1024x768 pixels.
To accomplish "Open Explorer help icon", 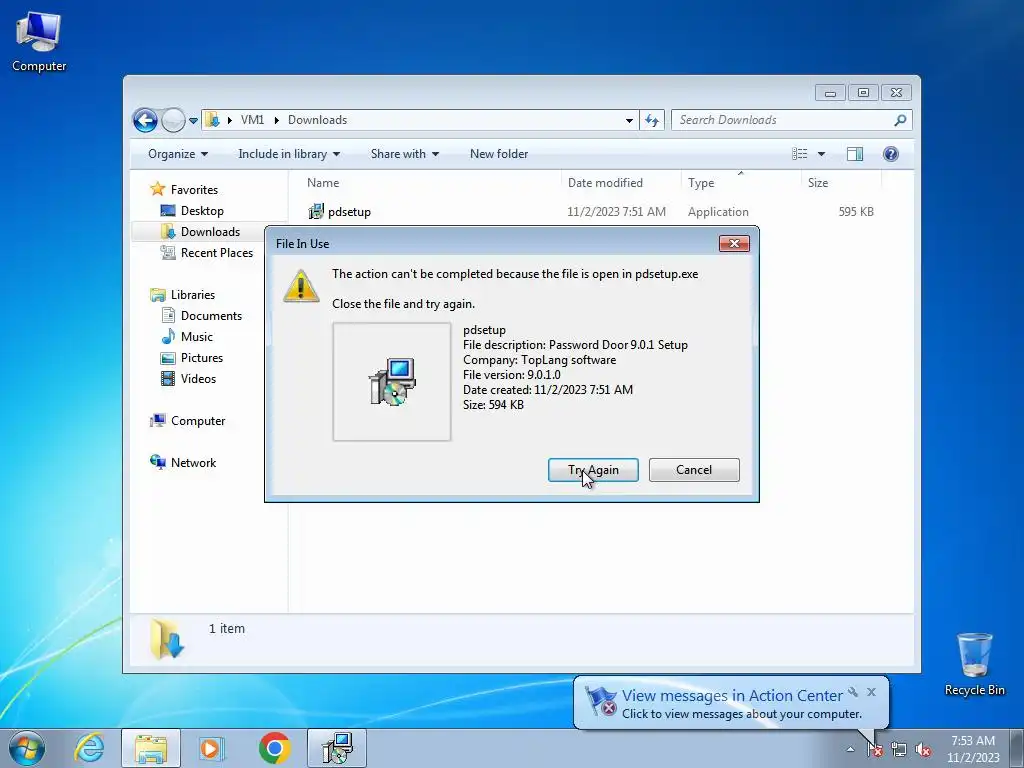I will 891,154.
